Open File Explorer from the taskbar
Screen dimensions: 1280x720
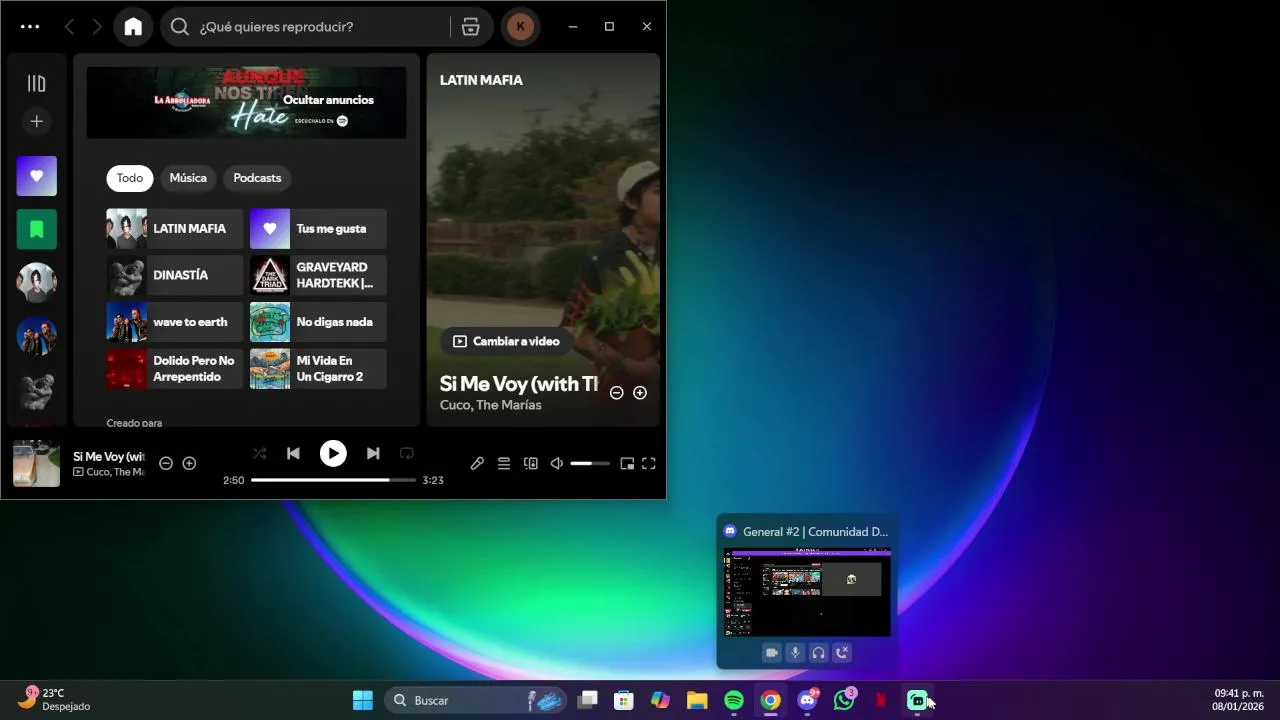click(x=697, y=700)
